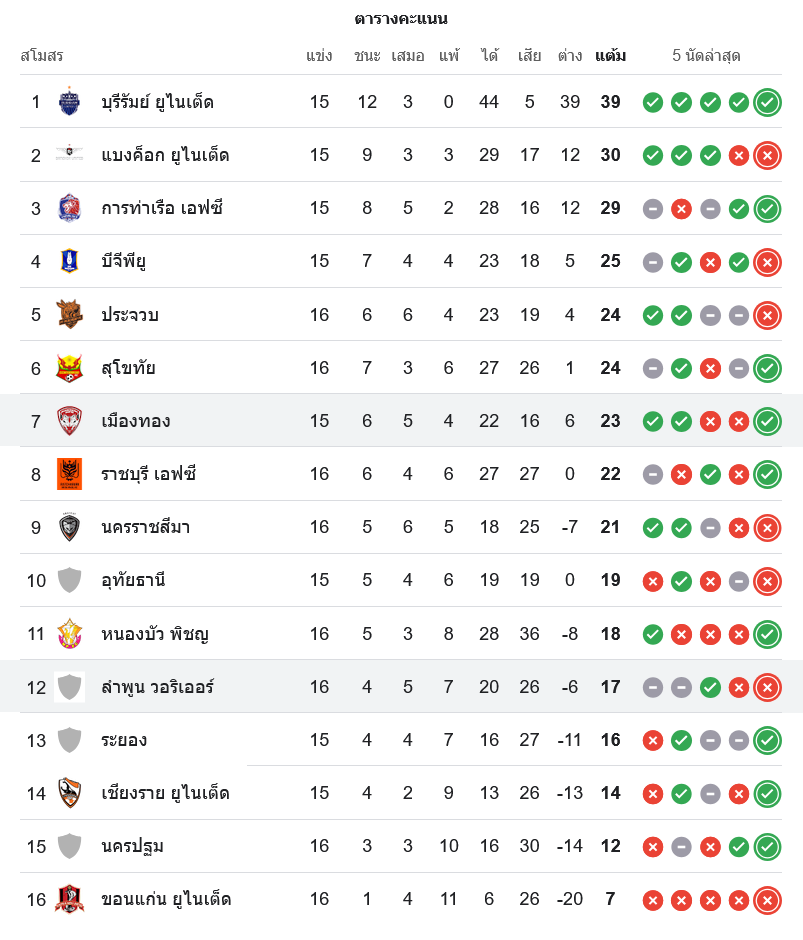Open the Nong Bua Pitchaya (หนองบัว พิชญ) team link
Viewport: 803px width, 940px height.
(x=154, y=634)
